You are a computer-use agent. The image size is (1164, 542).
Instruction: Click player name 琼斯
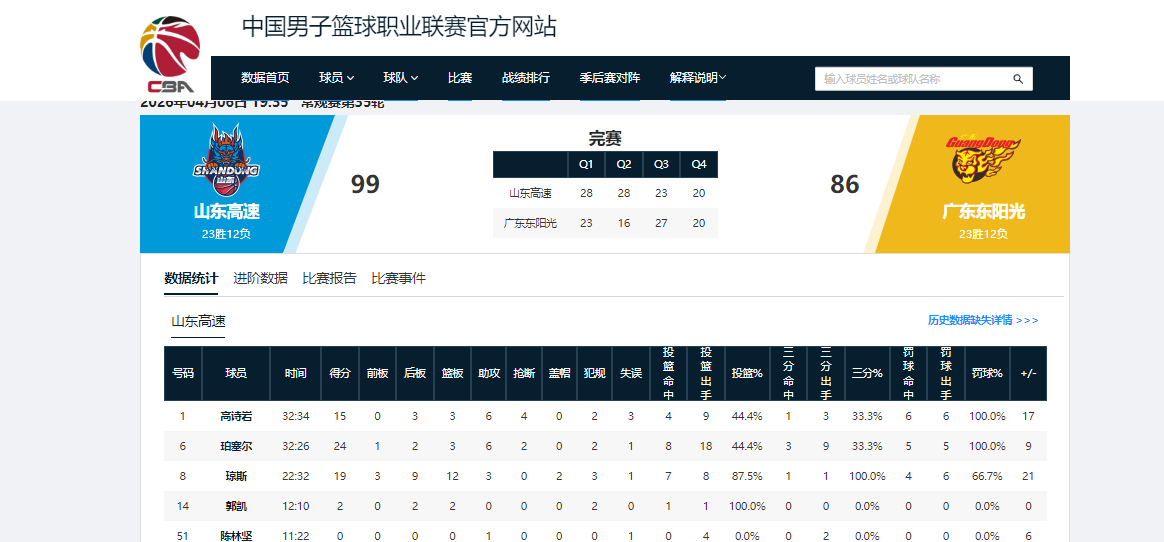pos(236,476)
